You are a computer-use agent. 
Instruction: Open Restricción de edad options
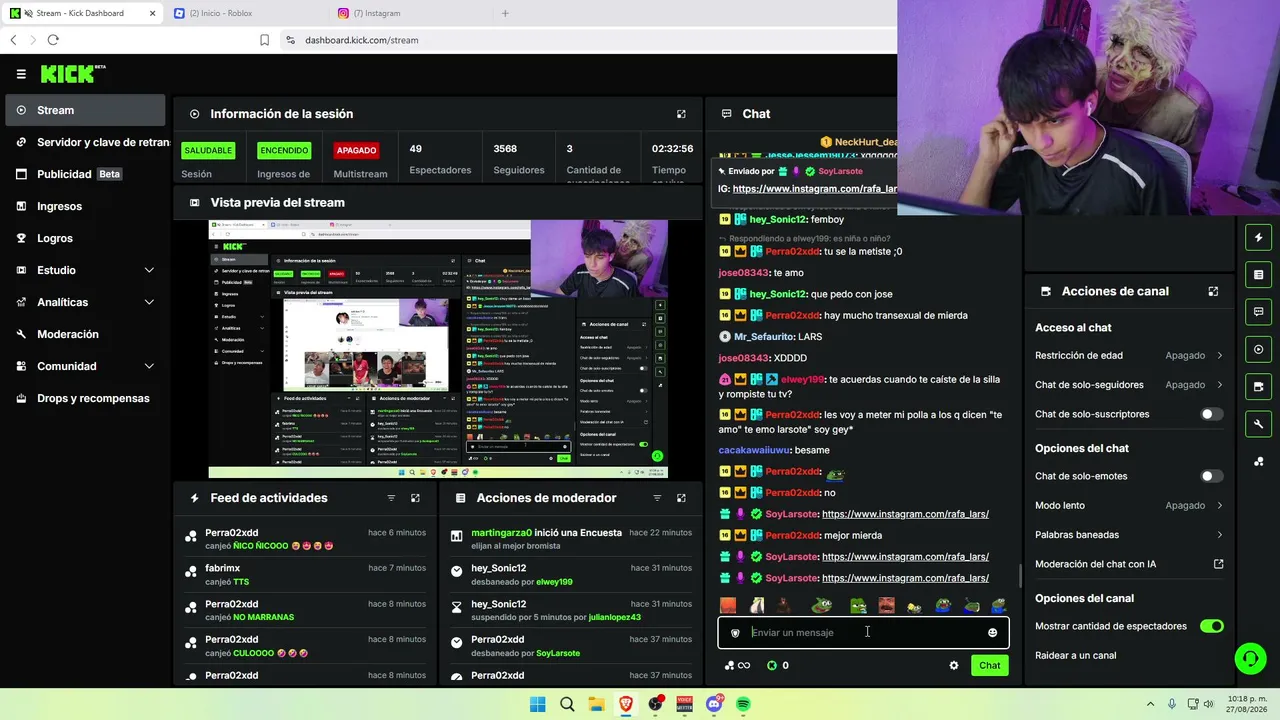click(1129, 355)
